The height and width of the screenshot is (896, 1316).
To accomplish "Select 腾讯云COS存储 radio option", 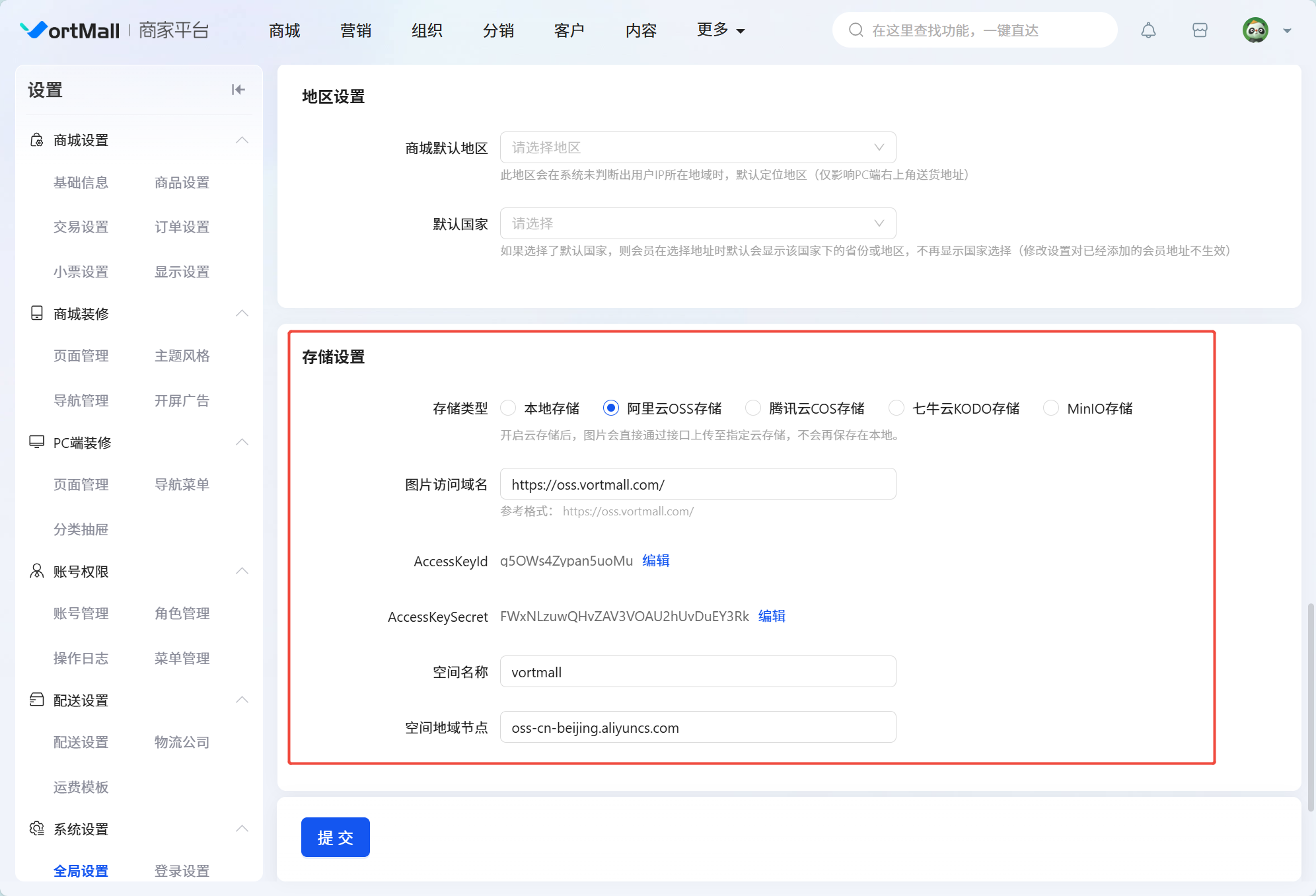I will [752, 408].
